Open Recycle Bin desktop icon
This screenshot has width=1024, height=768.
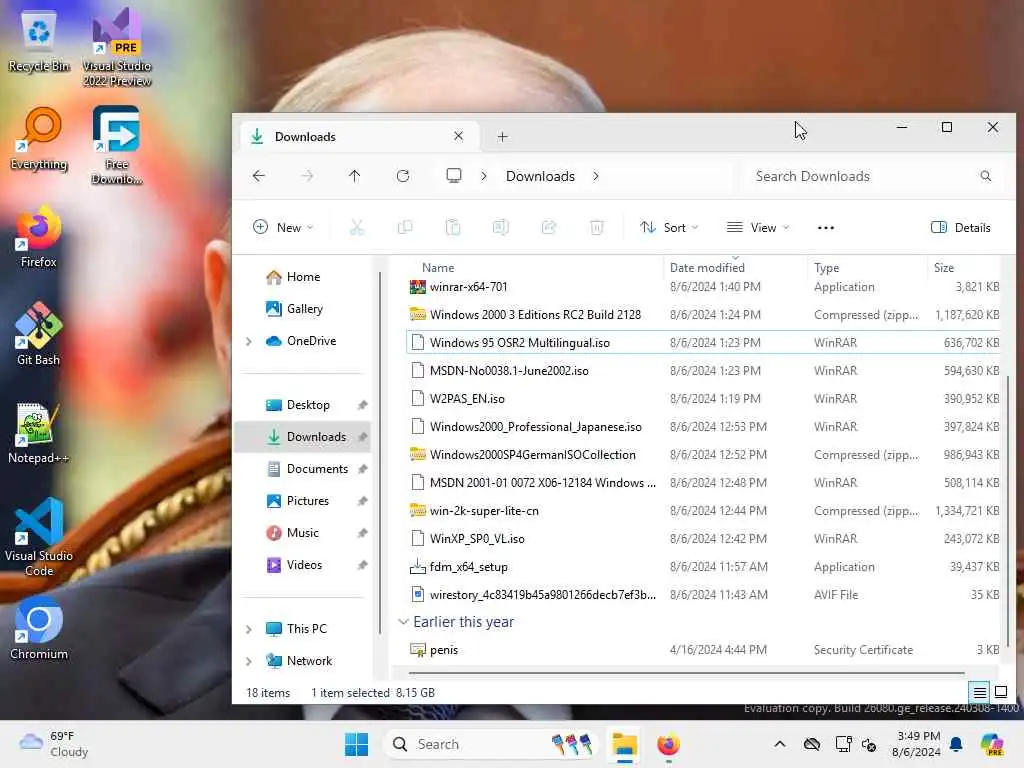pos(39,40)
